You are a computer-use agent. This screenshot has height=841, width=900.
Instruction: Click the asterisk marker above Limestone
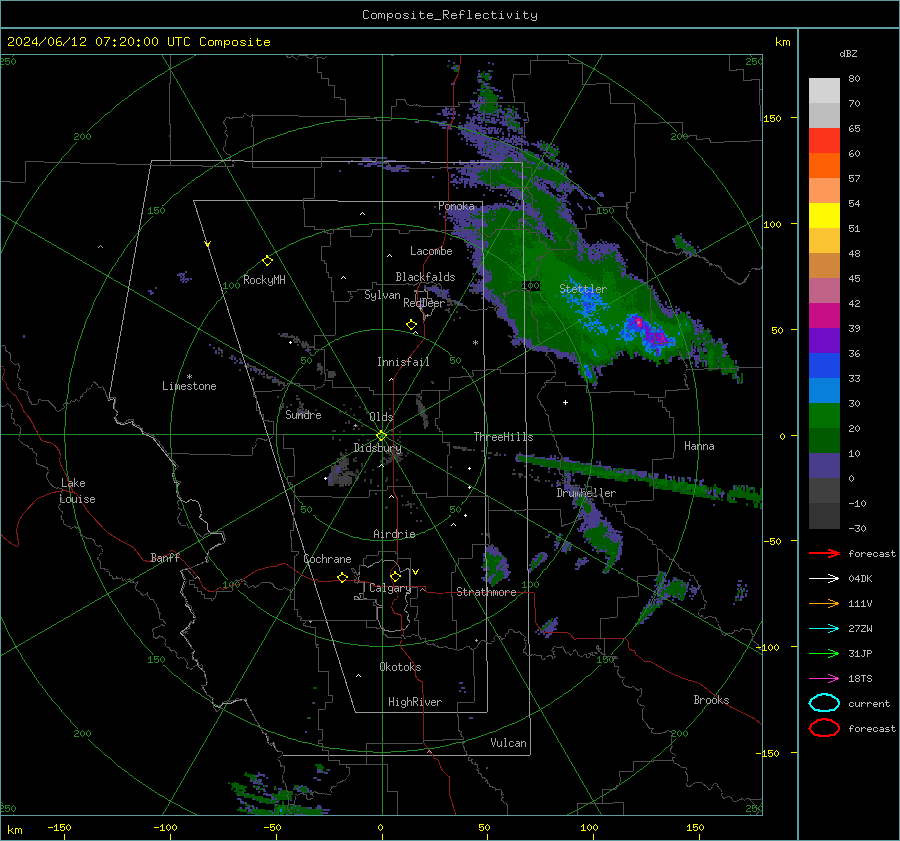(x=189, y=377)
